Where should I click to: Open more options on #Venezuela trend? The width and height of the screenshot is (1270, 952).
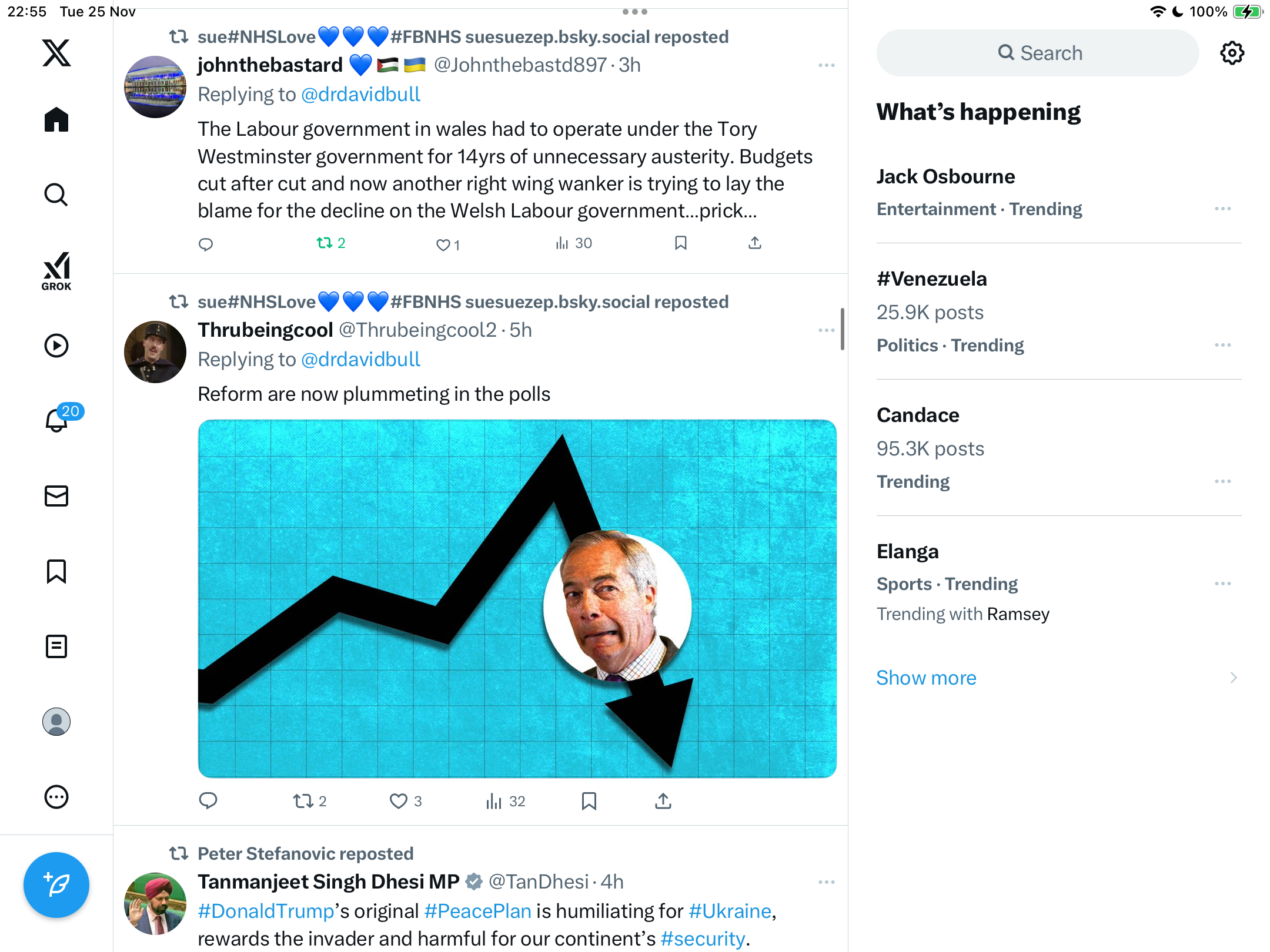[1223, 345]
